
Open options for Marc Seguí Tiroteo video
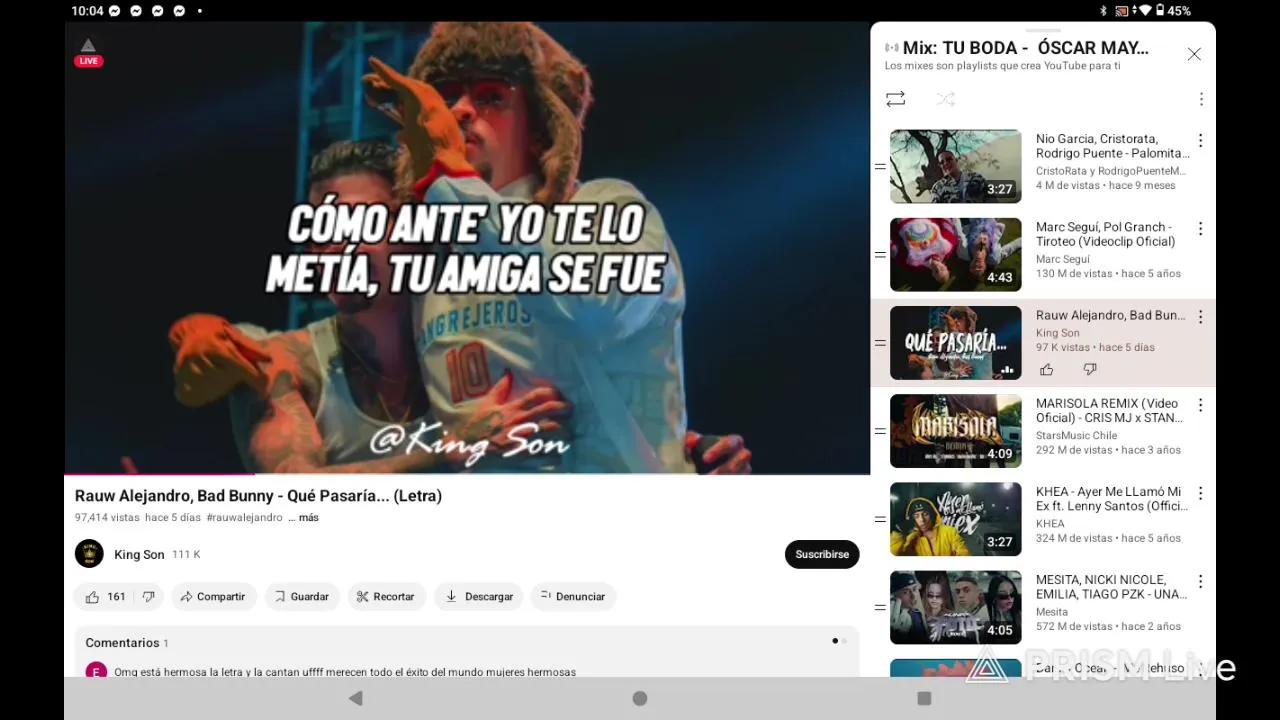coord(1200,229)
